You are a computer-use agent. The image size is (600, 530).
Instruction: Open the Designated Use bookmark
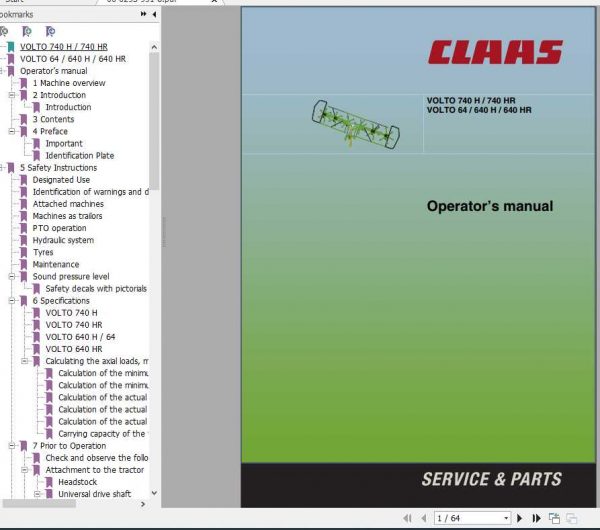tap(61, 179)
